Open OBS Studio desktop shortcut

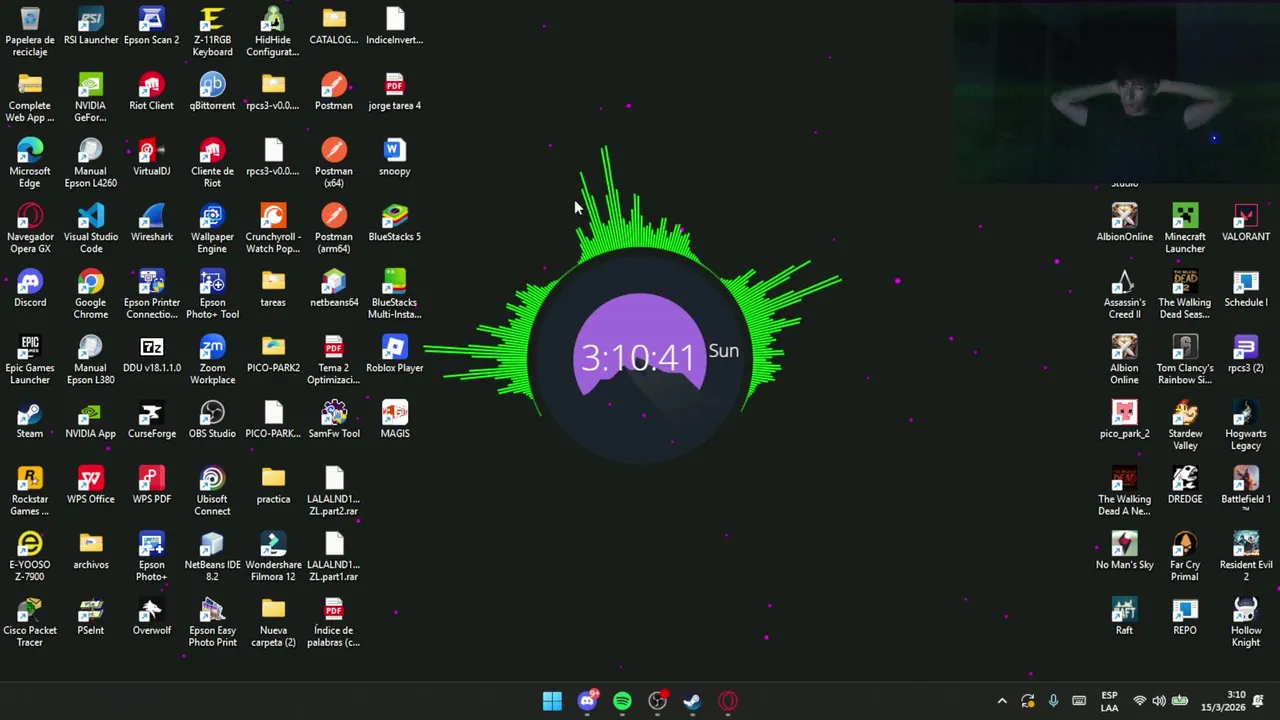coord(212,420)
